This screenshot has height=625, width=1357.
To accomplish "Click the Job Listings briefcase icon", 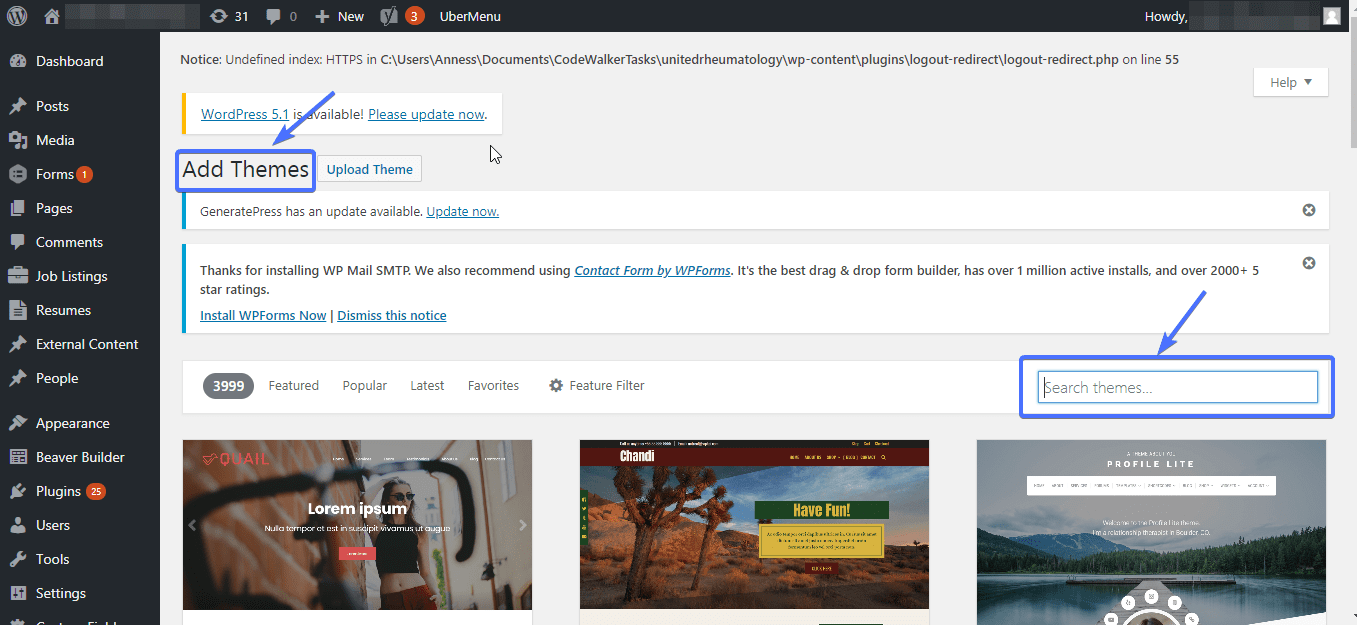I will coord(18,276).
